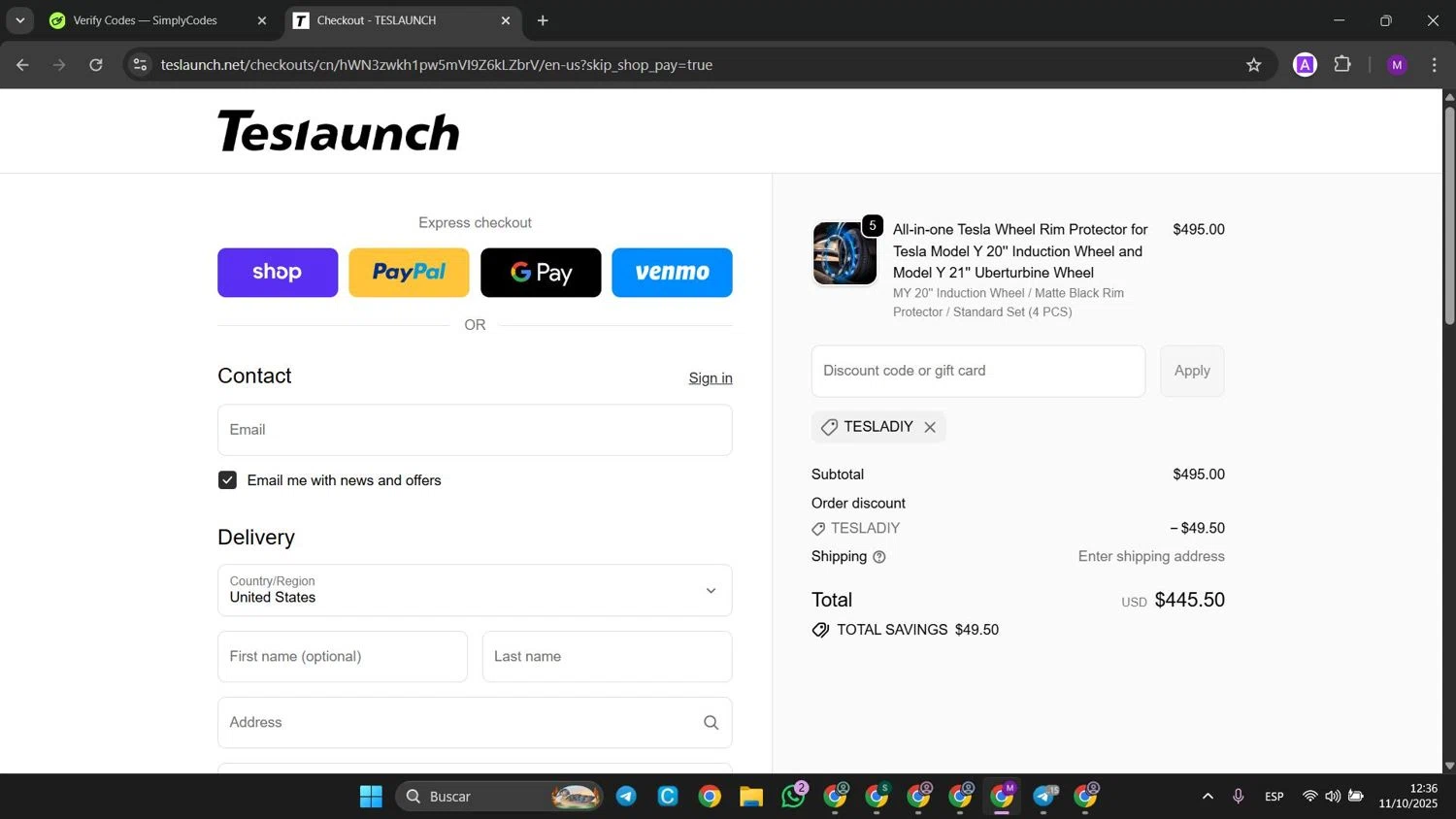Click the TOTAL SAVINGS $49.50 text

(917, 630)
